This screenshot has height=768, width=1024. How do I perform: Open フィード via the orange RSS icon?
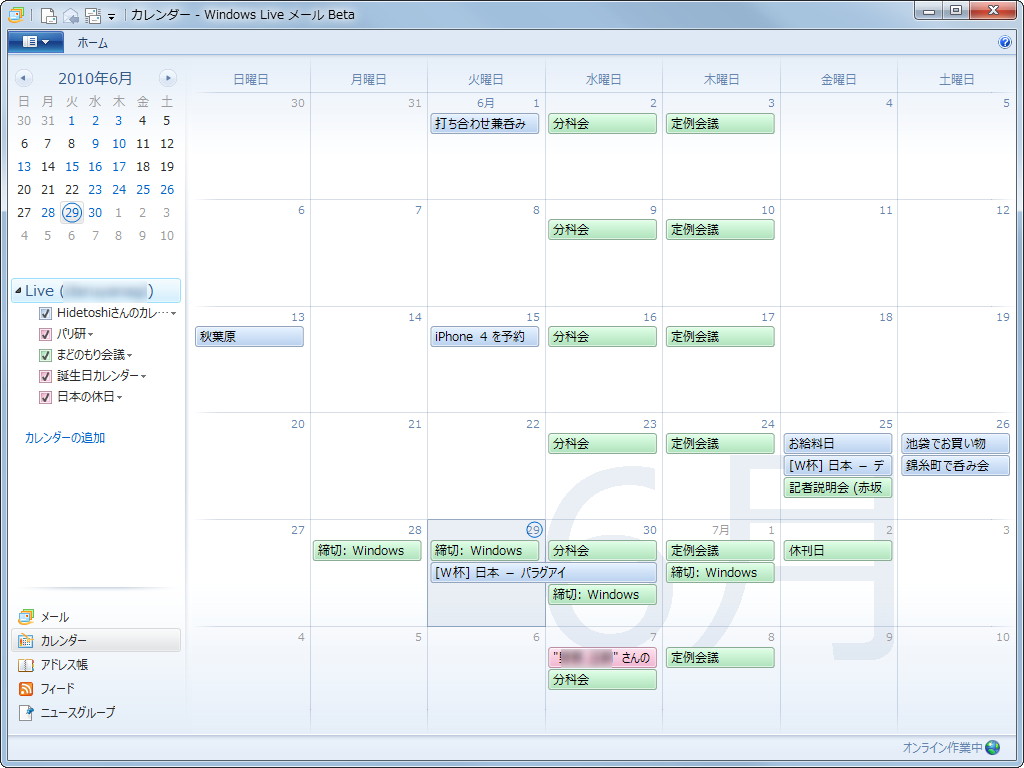pos(25,688)
